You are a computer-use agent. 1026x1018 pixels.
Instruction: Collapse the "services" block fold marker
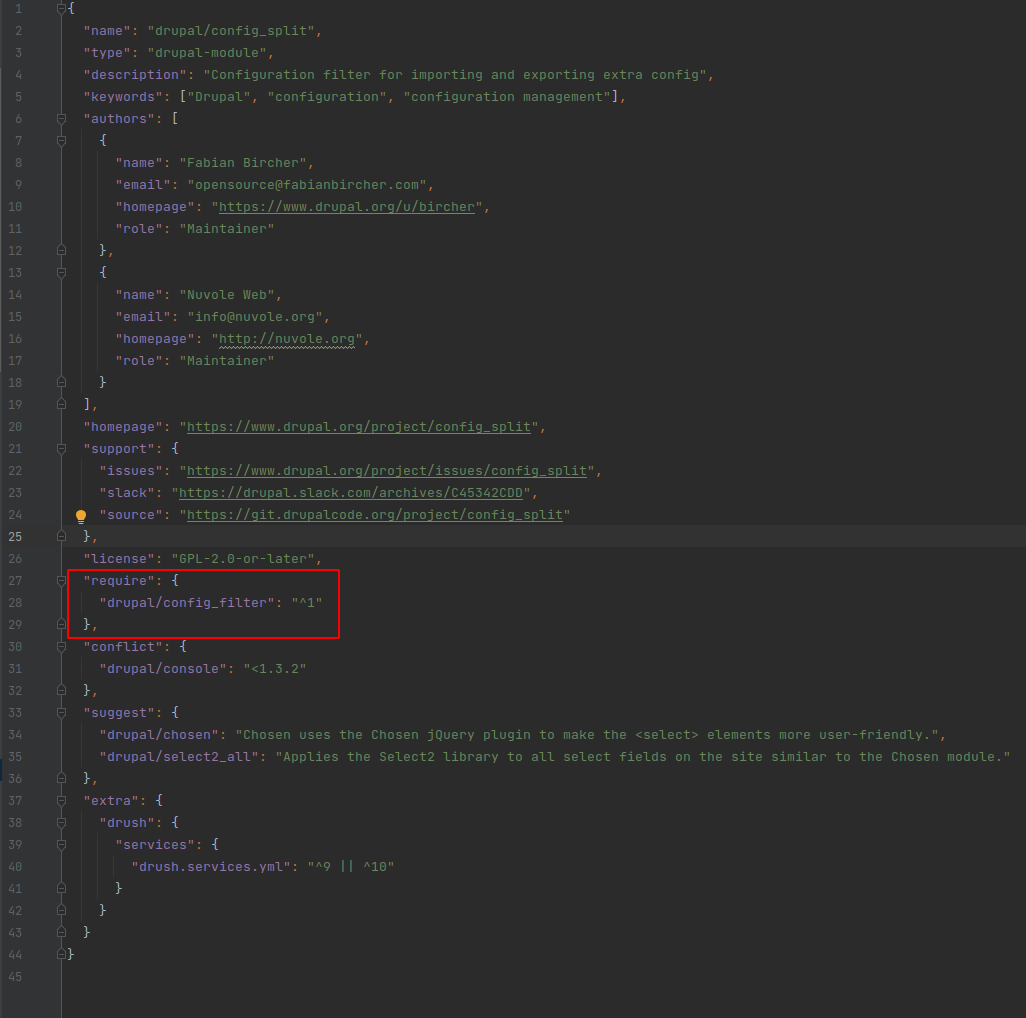[61, 845]
